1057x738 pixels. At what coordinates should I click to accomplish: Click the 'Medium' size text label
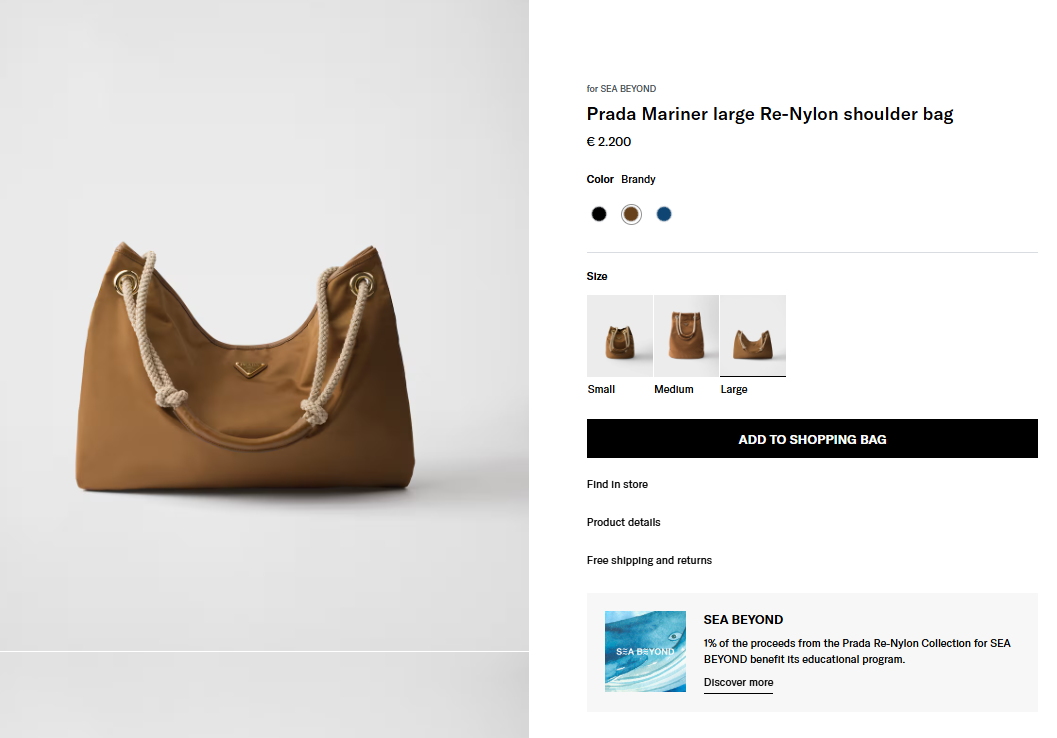coord(674,389)
